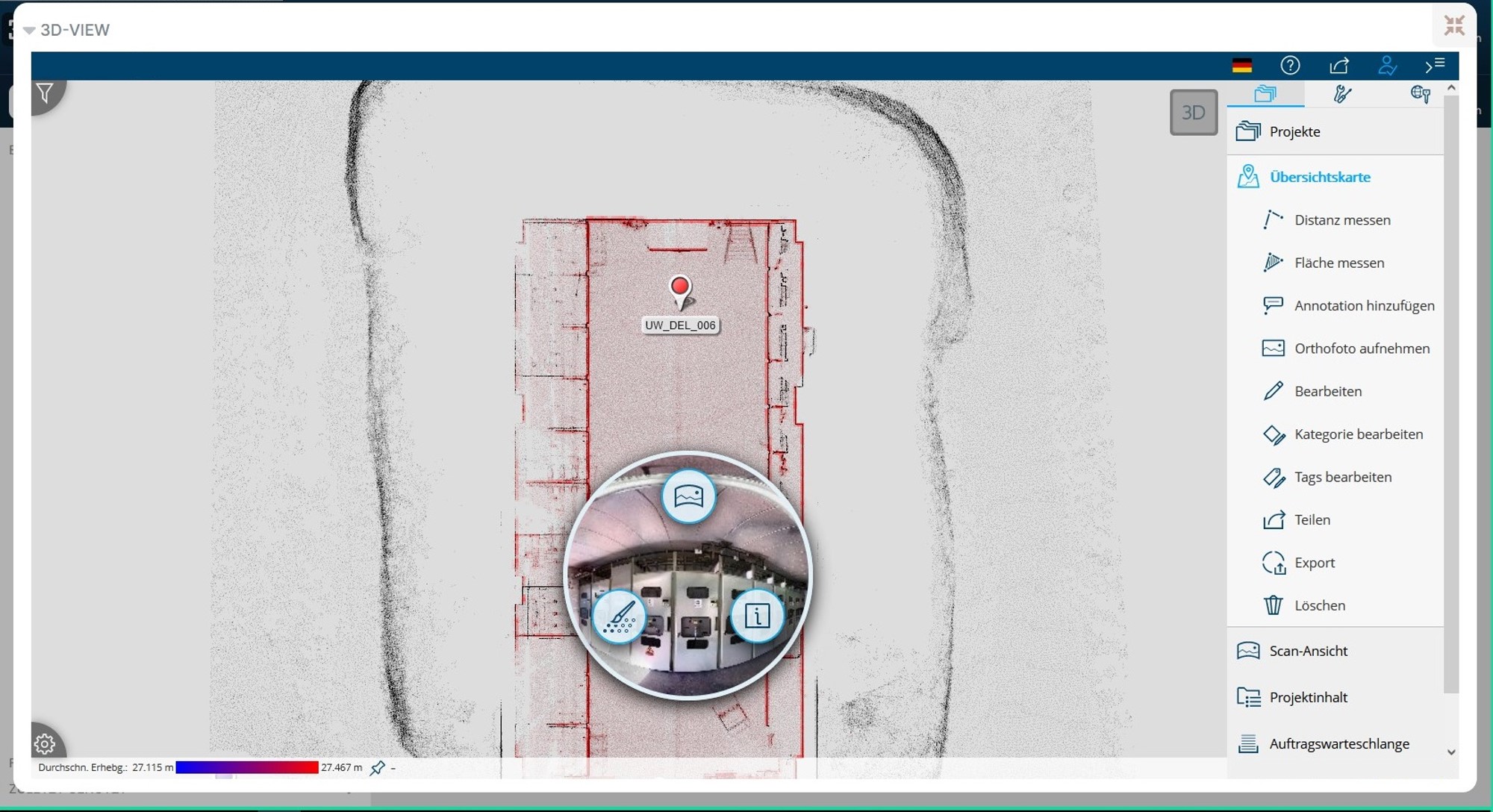
Task: Click the UW_DEL_006 label
Action: tap(680, 325)
